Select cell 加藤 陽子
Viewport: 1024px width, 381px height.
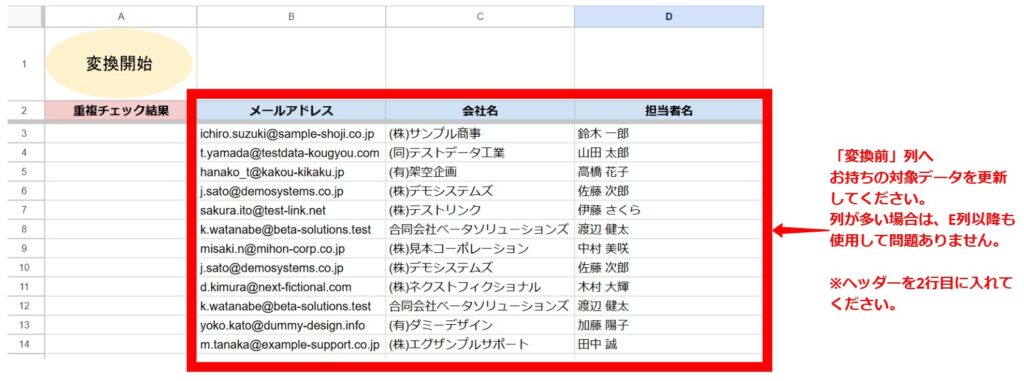669,325
